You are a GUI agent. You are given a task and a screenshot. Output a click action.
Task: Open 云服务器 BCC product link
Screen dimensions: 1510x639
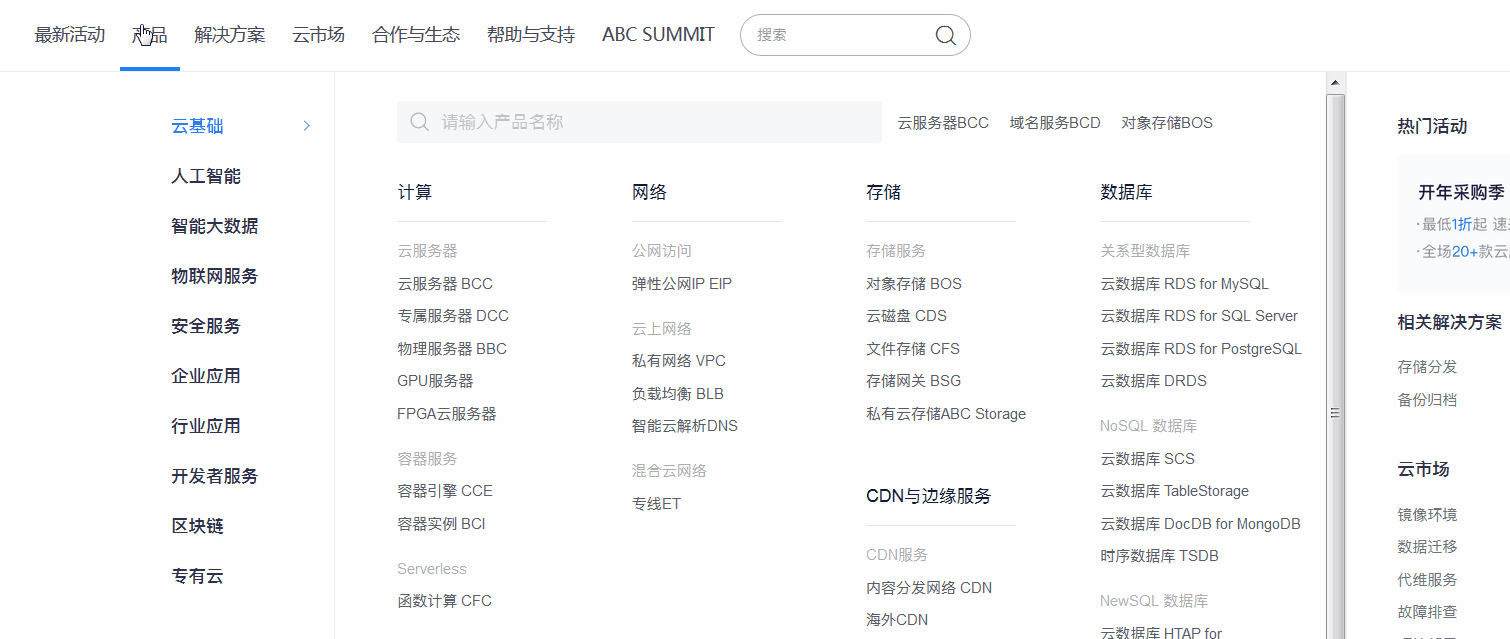point(445,284)
